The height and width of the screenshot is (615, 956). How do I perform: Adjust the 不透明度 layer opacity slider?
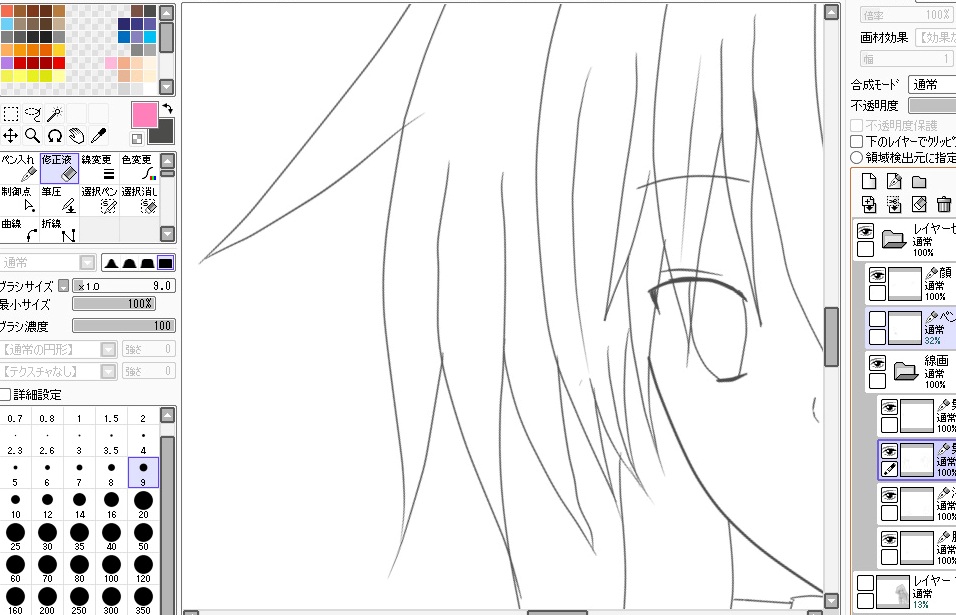coord(932,105)
